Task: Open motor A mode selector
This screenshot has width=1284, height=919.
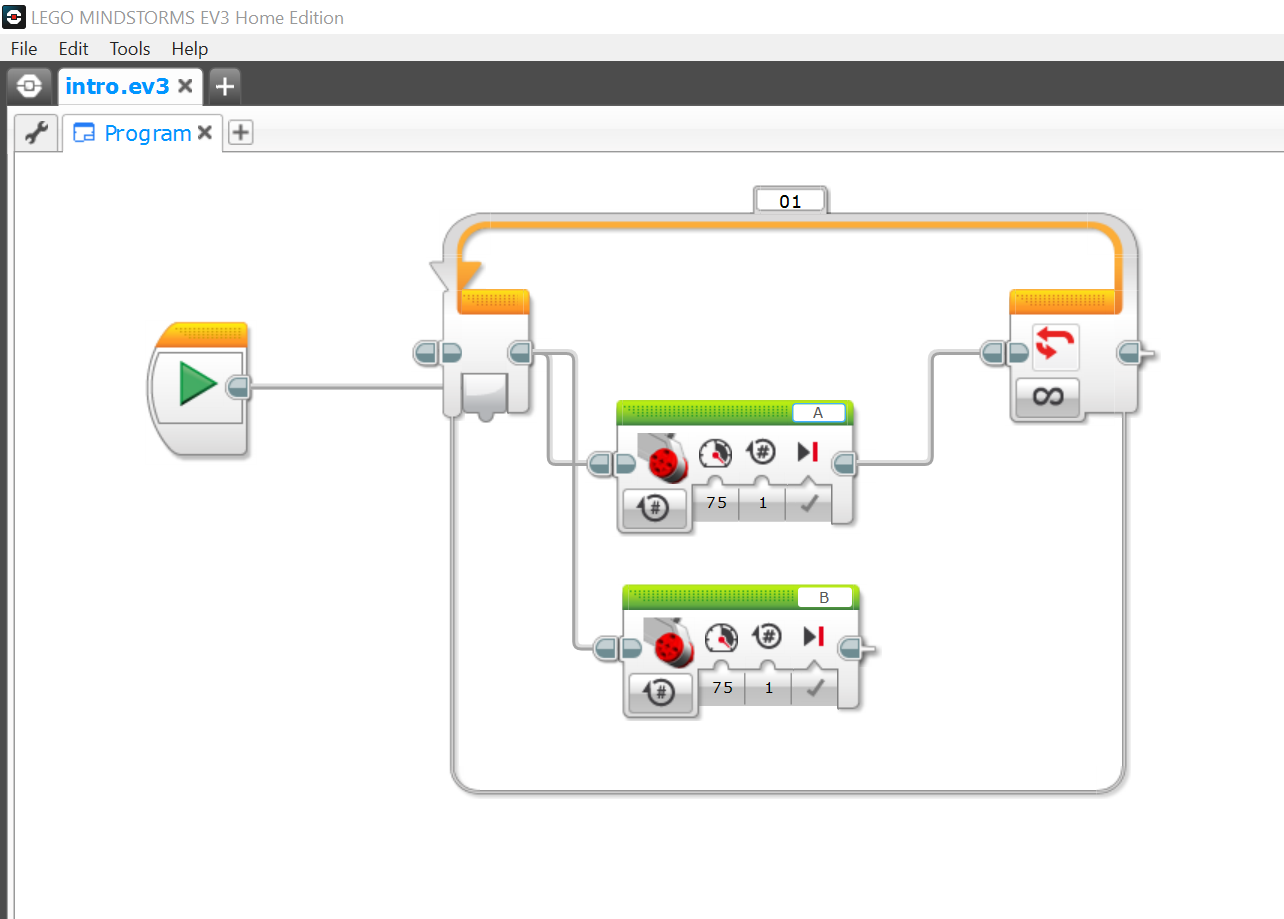Action: click(654, 508)
